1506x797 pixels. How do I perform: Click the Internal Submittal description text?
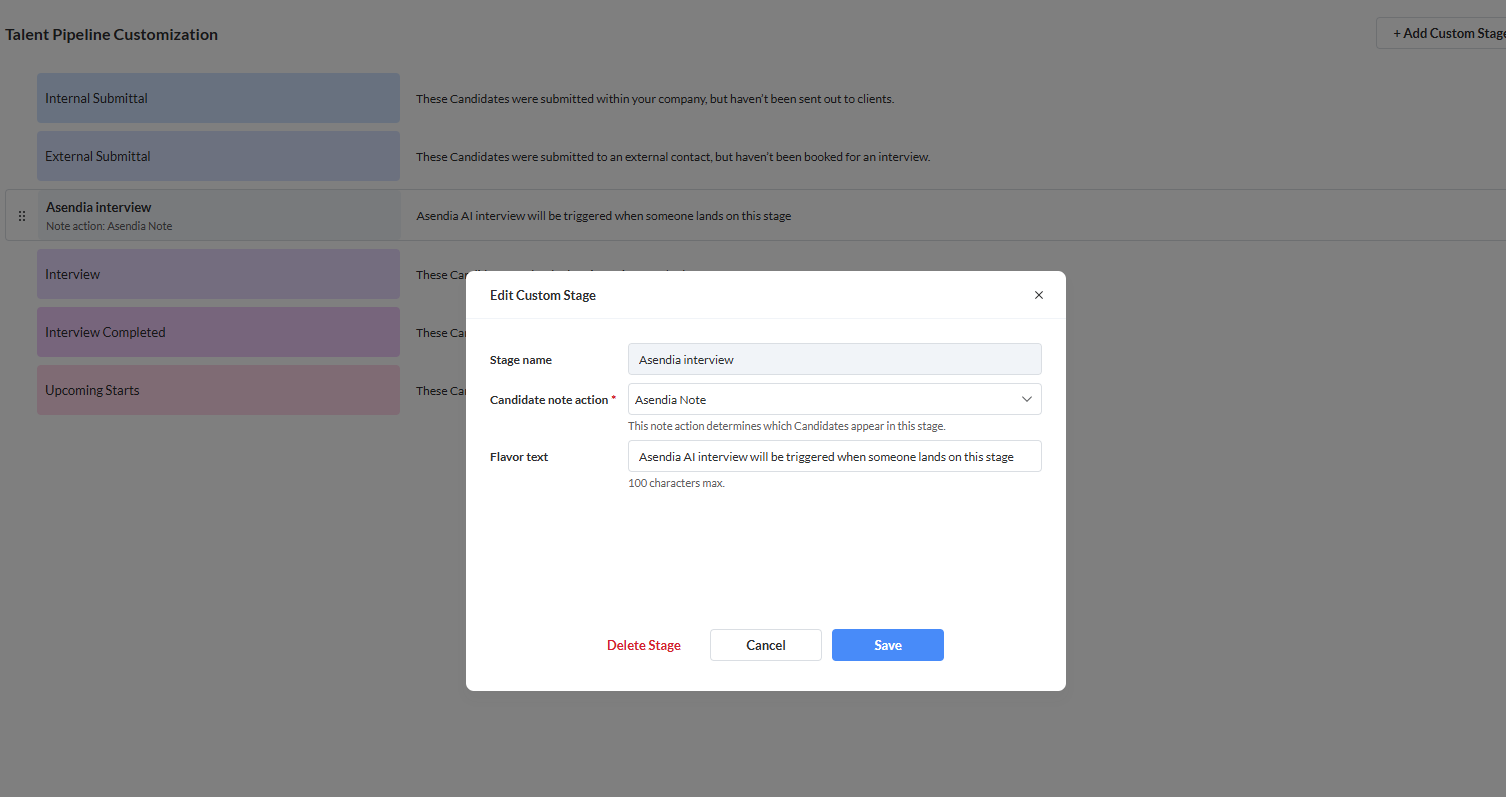[x=655, y=99]
